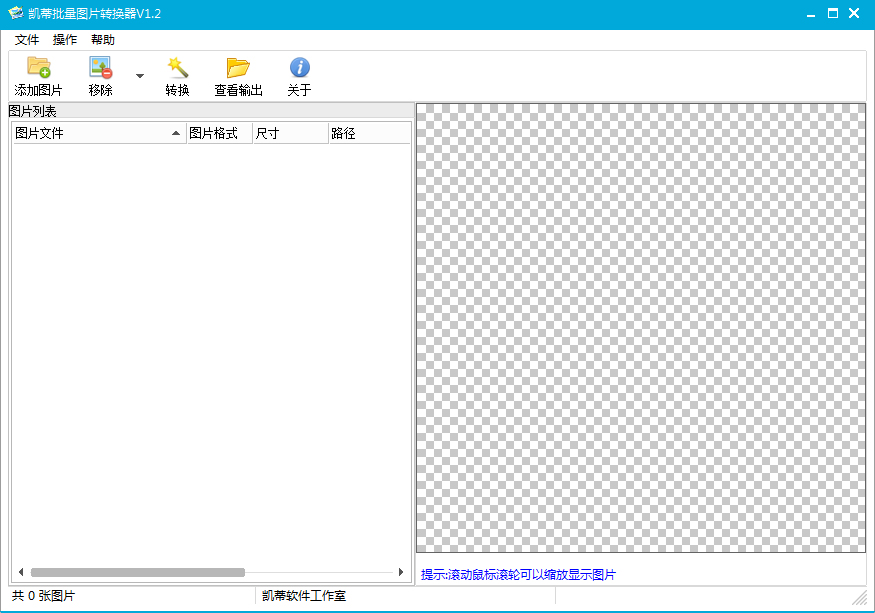Viewport: 875px width, 613px height.
Task: Start conversion with the magic wand (转换) icon
Action: pyautogui.click(x=177, y=67)
